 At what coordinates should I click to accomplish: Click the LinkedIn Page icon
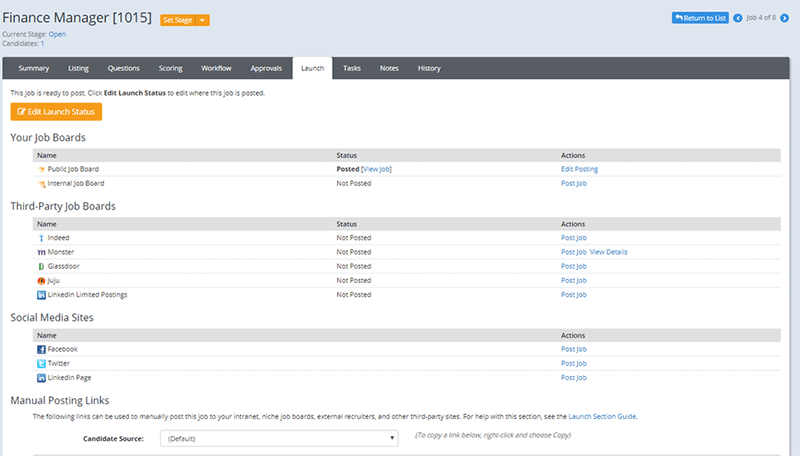click(41, 378)
